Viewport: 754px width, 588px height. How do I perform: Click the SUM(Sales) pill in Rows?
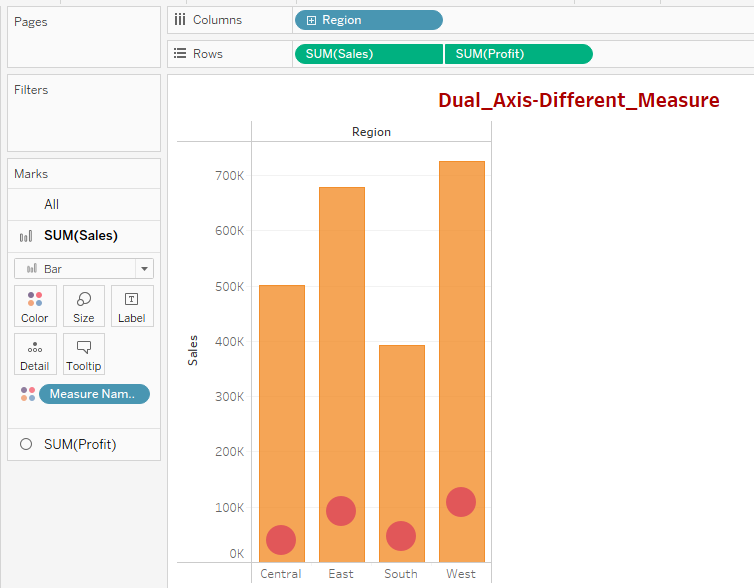tap(368, 54)
